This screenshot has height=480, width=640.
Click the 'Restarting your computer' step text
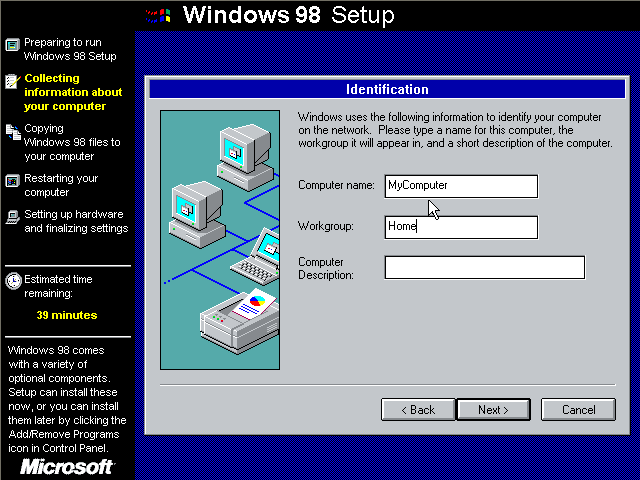61,185
